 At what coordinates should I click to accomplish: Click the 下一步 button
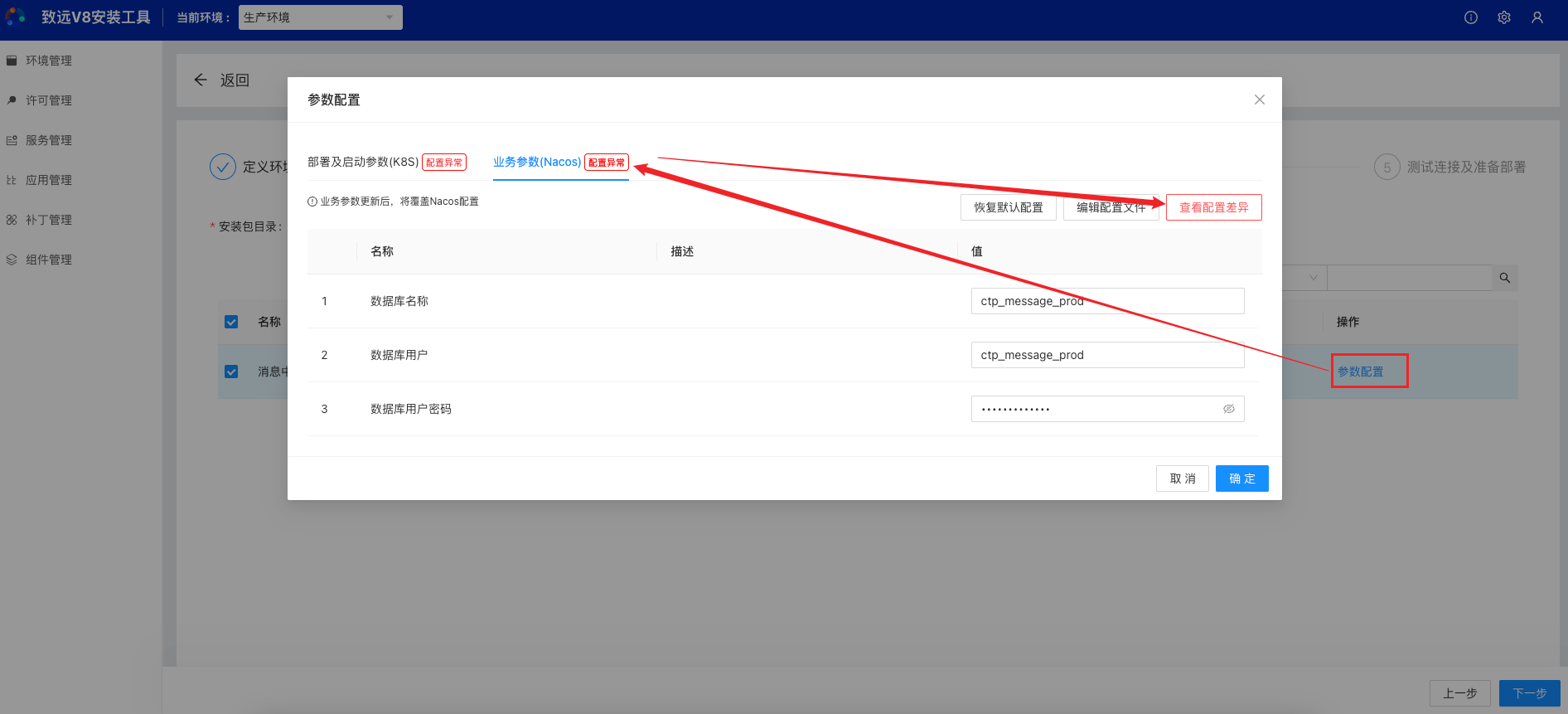tap(1530, 693)
